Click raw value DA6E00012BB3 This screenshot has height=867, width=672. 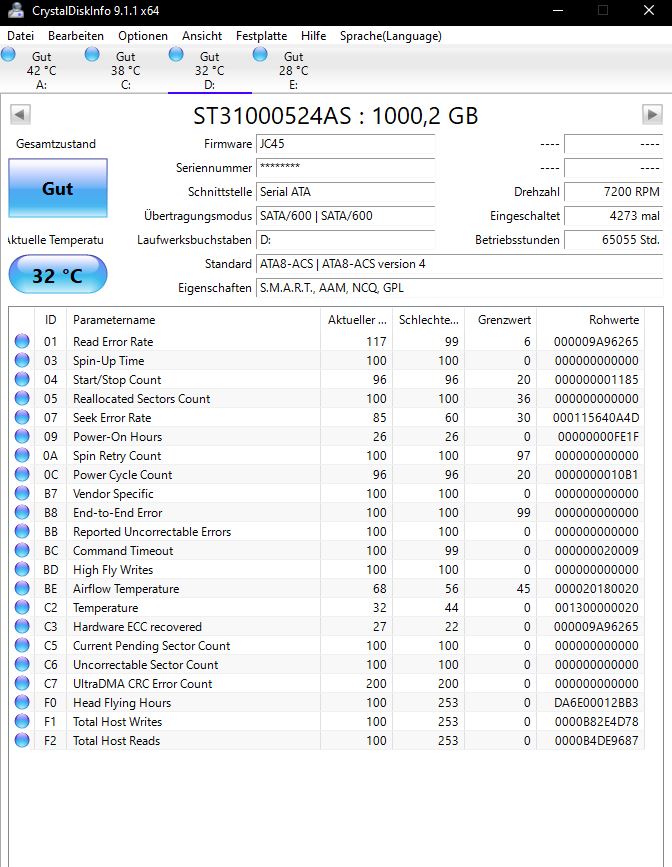click(x=596, y=703)
